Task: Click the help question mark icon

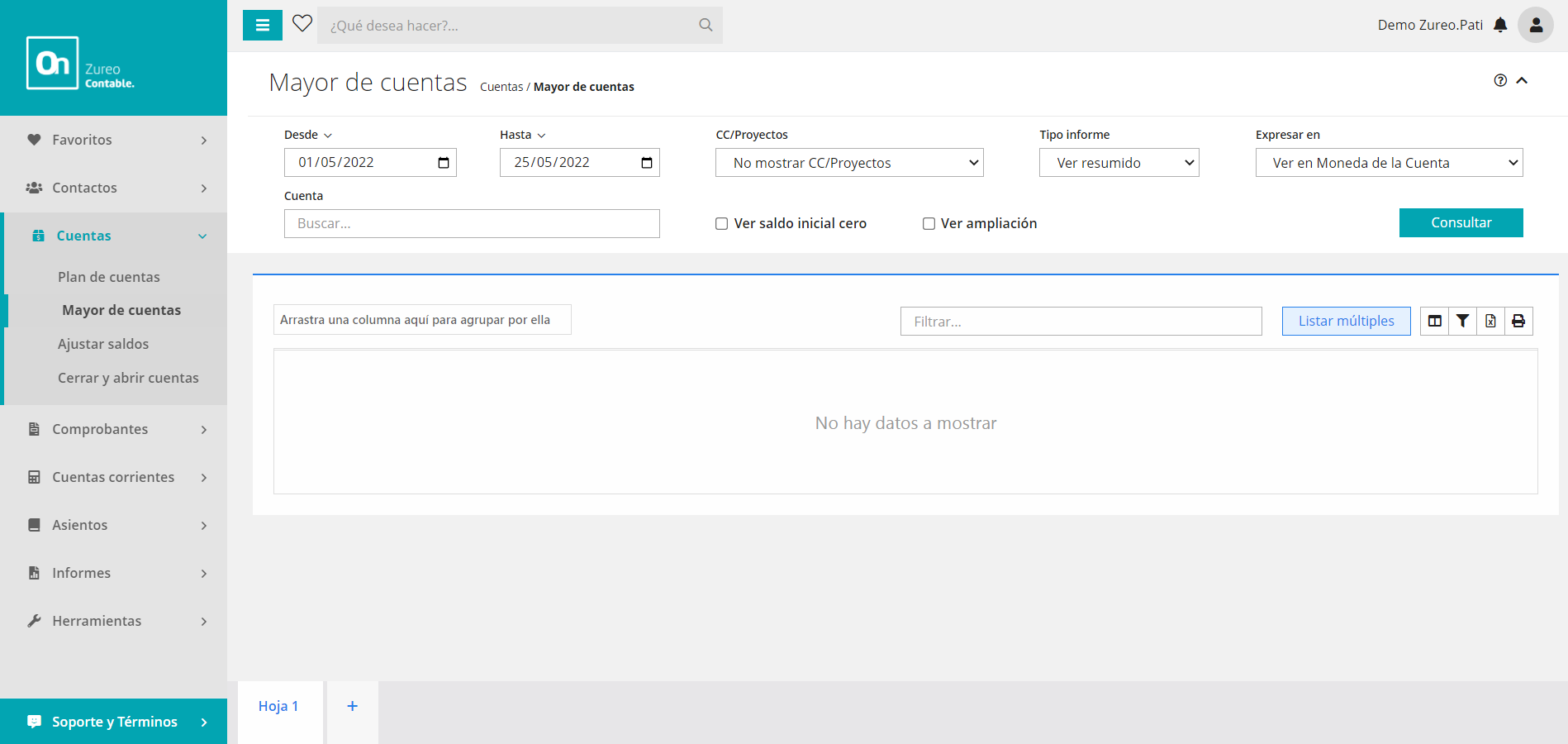Action: pyautogui.click(x=1500, y=80)
